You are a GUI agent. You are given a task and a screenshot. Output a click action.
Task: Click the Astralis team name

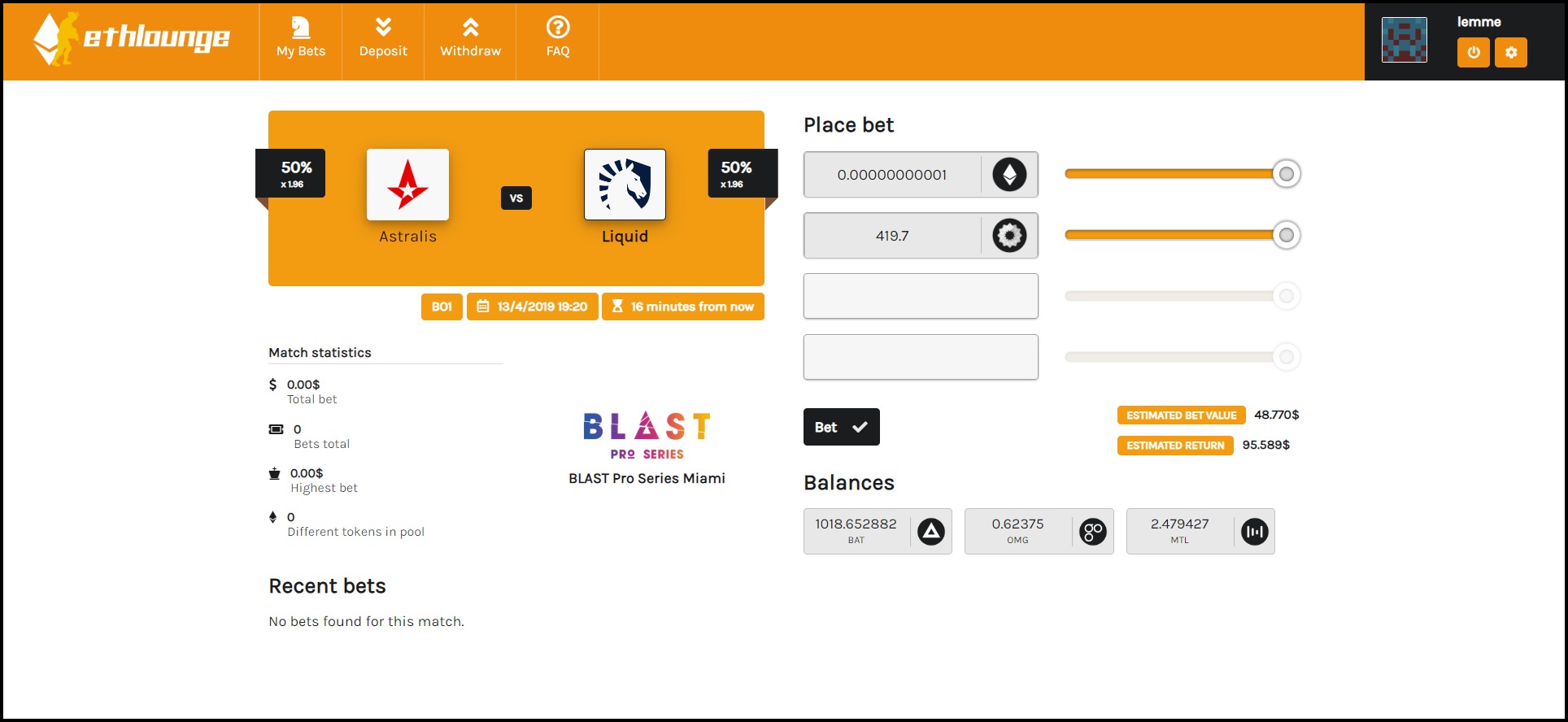(407, 237)
